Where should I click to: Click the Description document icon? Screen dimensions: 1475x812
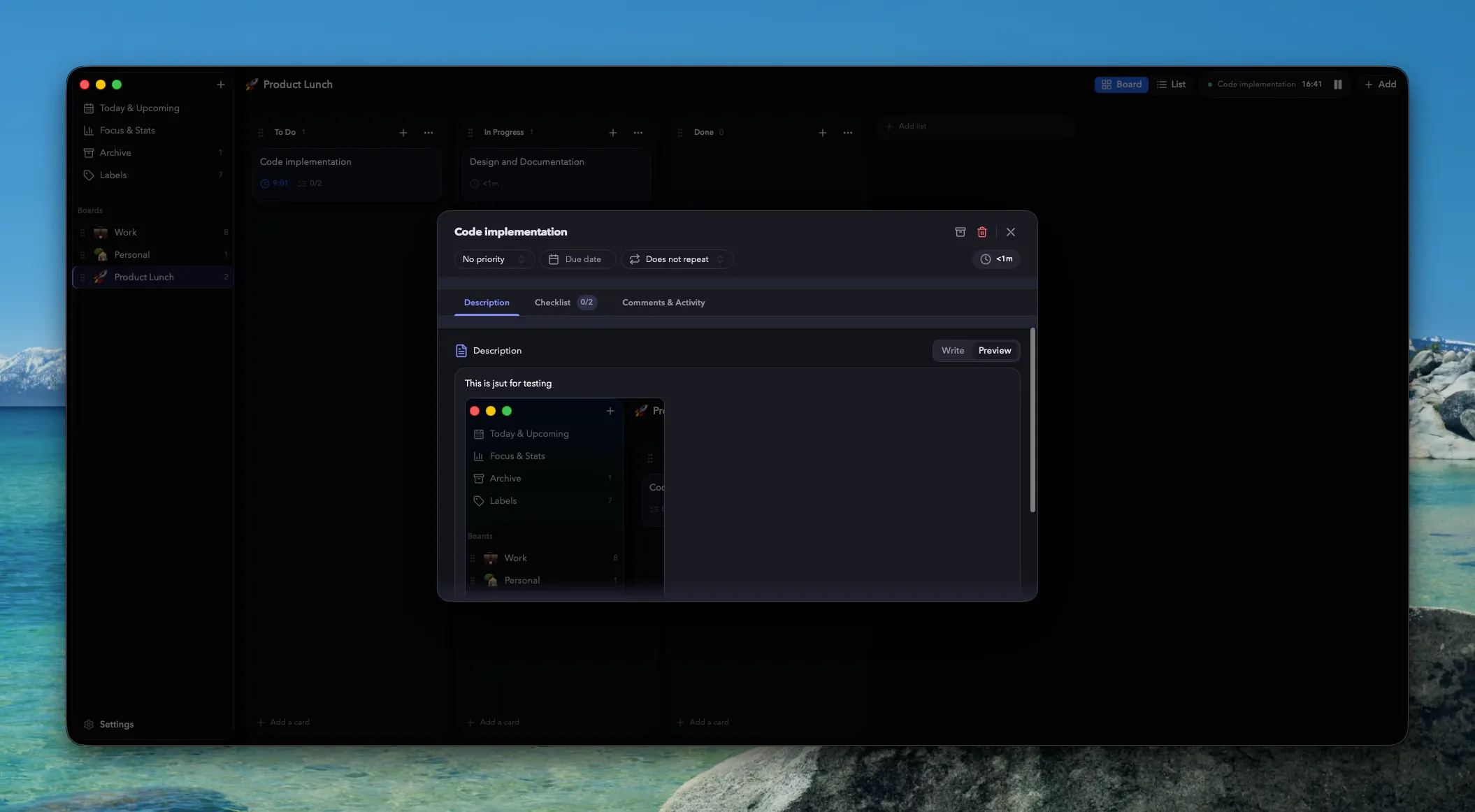461,351
